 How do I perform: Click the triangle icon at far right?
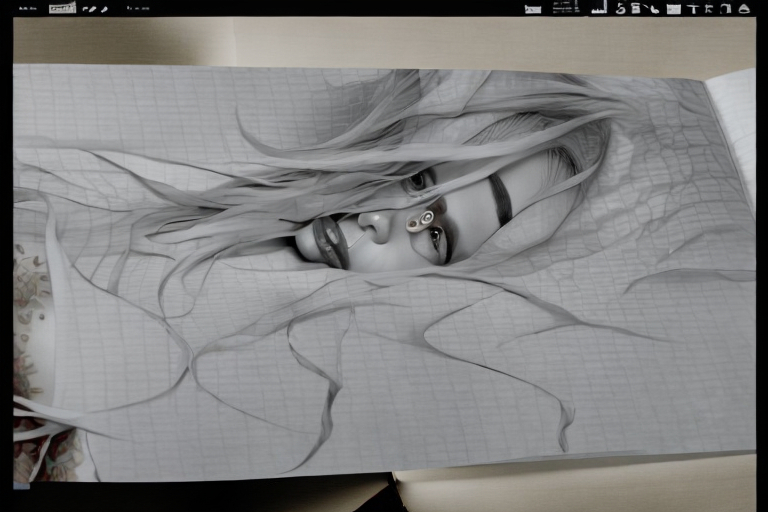click(744, 9)
